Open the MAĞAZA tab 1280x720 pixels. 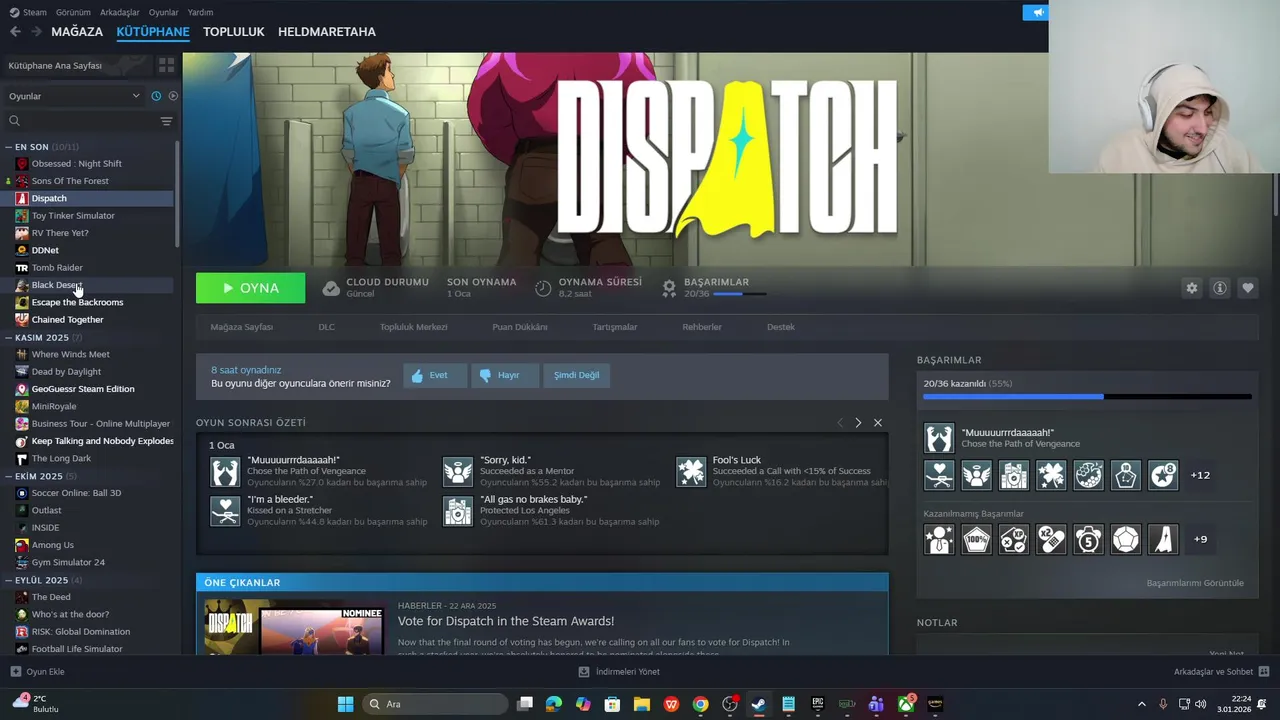pos(77,32)
